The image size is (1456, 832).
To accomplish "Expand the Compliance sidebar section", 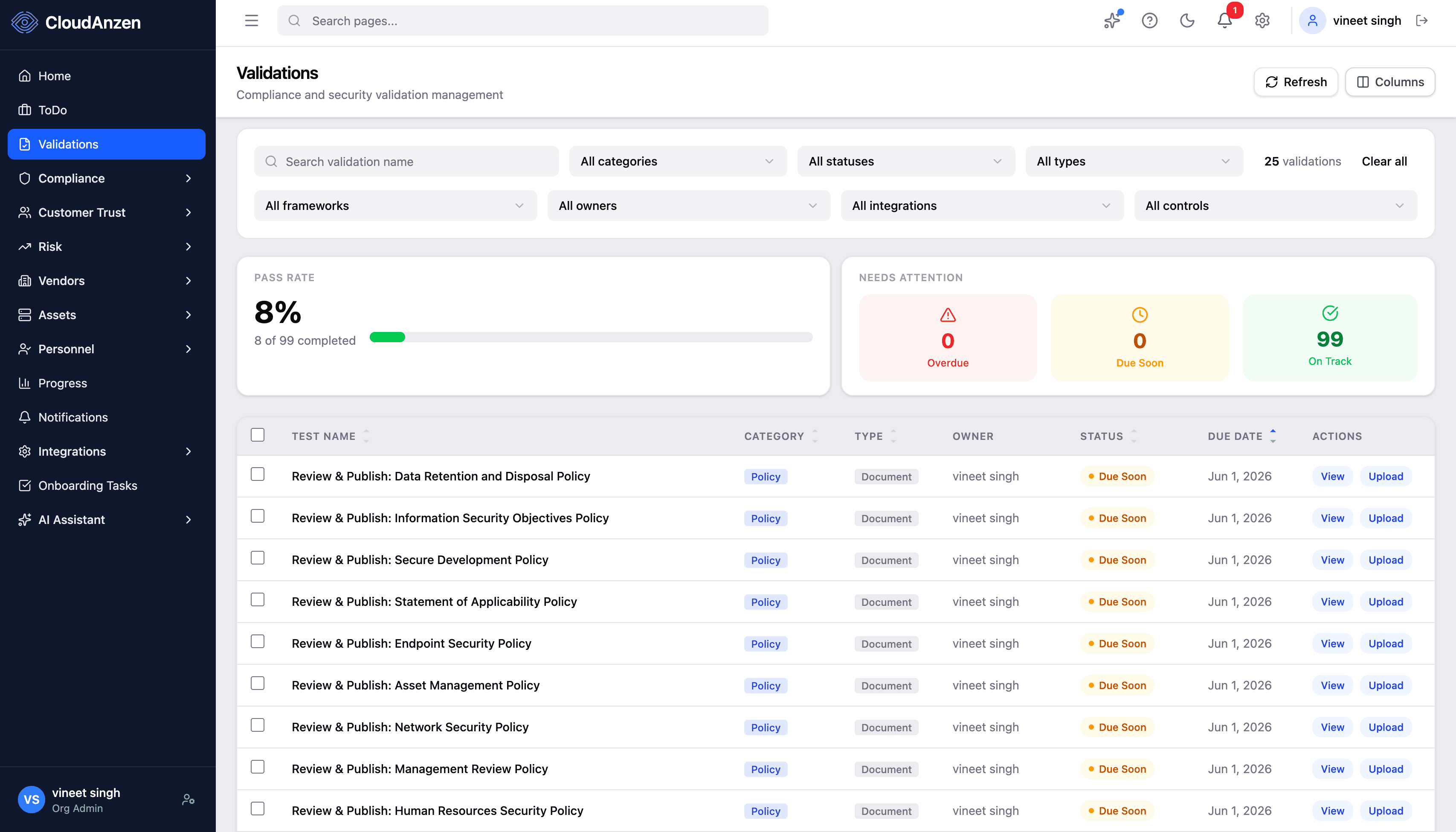I will tap(106, 178).
